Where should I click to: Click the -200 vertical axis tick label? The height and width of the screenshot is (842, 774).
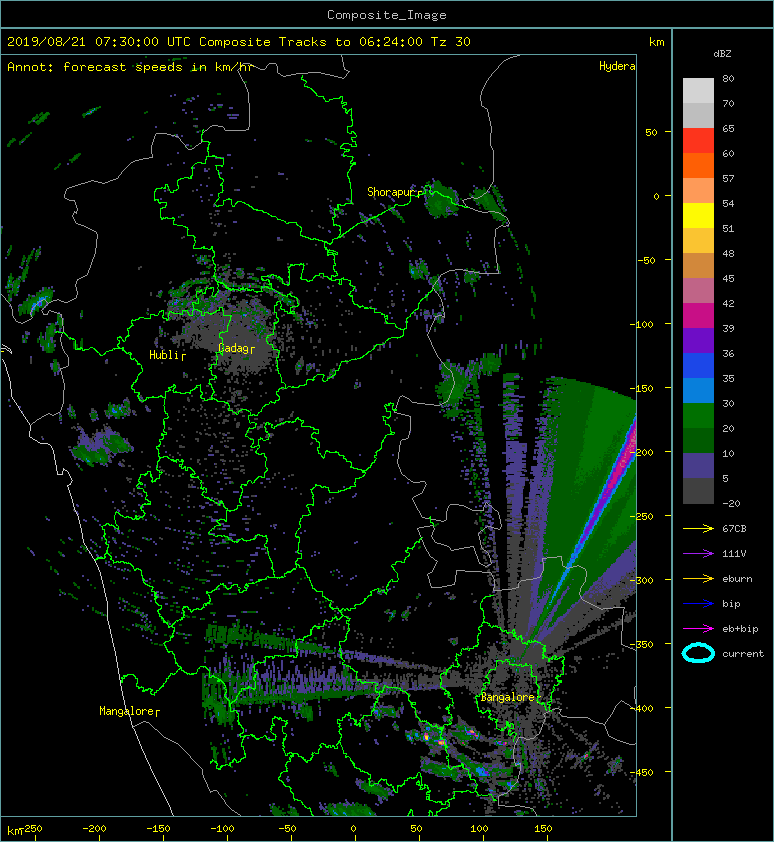coord(641,452)
